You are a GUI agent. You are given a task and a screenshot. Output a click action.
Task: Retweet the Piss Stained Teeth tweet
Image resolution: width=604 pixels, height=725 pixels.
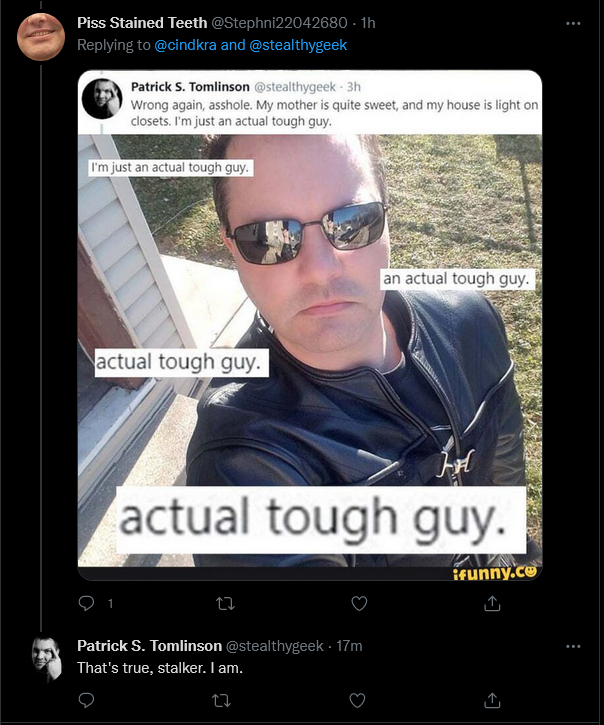pyautogui.click(x=225, y=603)
